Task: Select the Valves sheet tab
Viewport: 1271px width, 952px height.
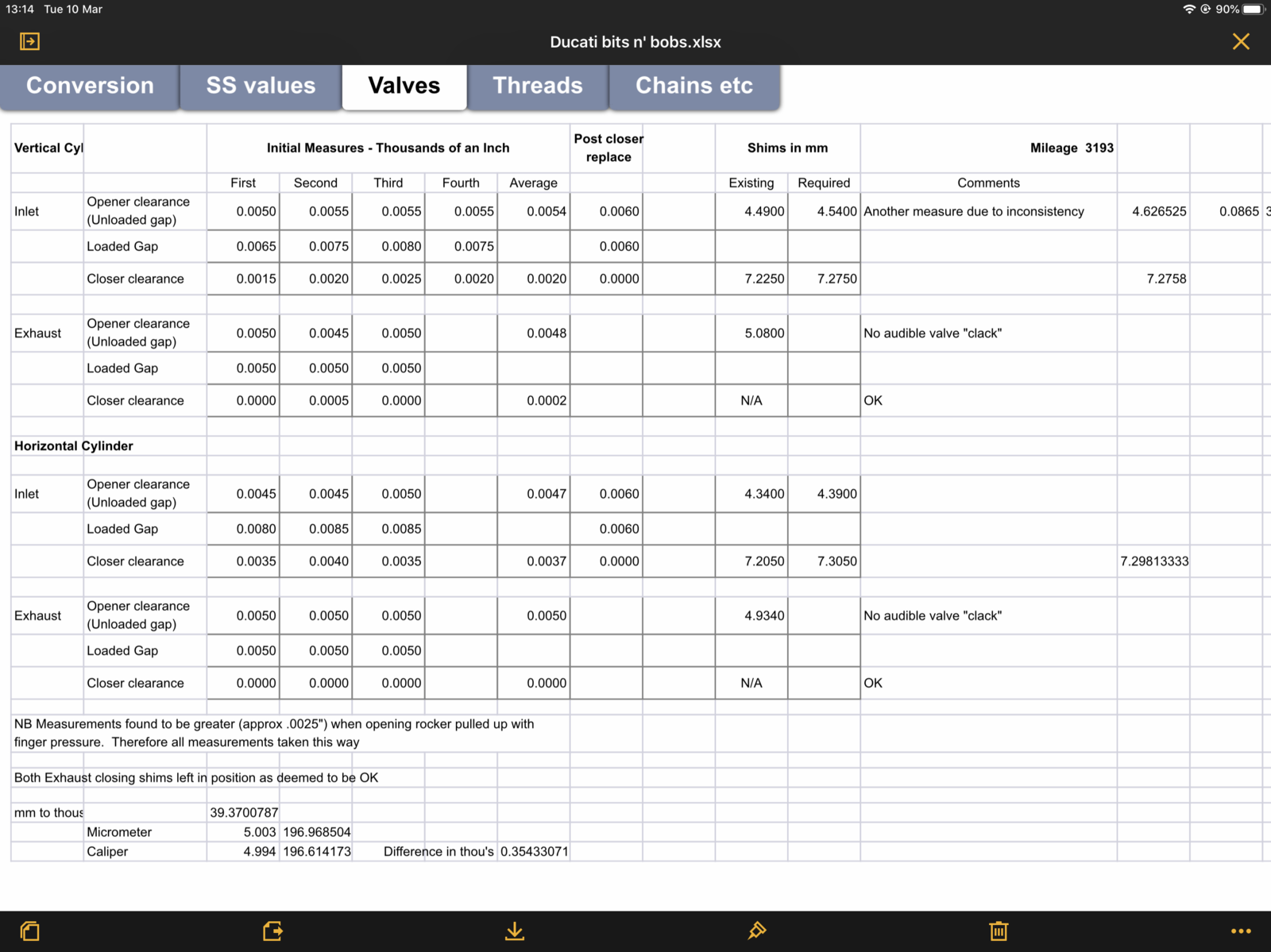Action: tap(404, 86)
